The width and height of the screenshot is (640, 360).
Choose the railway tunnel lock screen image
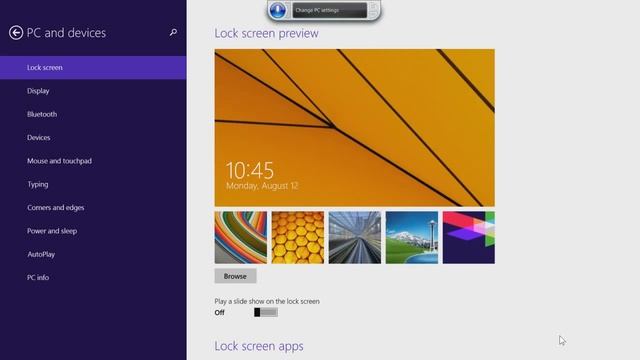tap(355, 238)
